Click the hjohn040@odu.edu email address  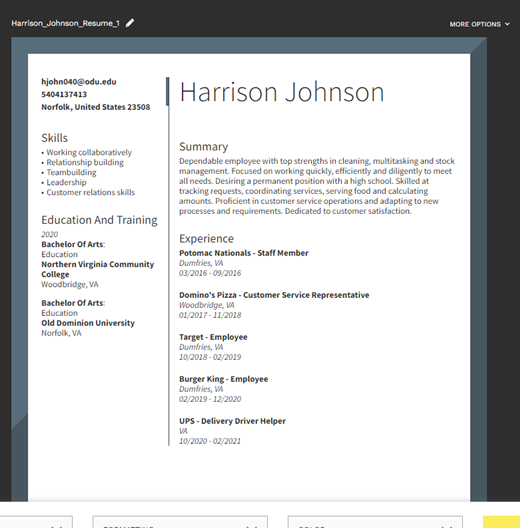(x=79, y=82)
